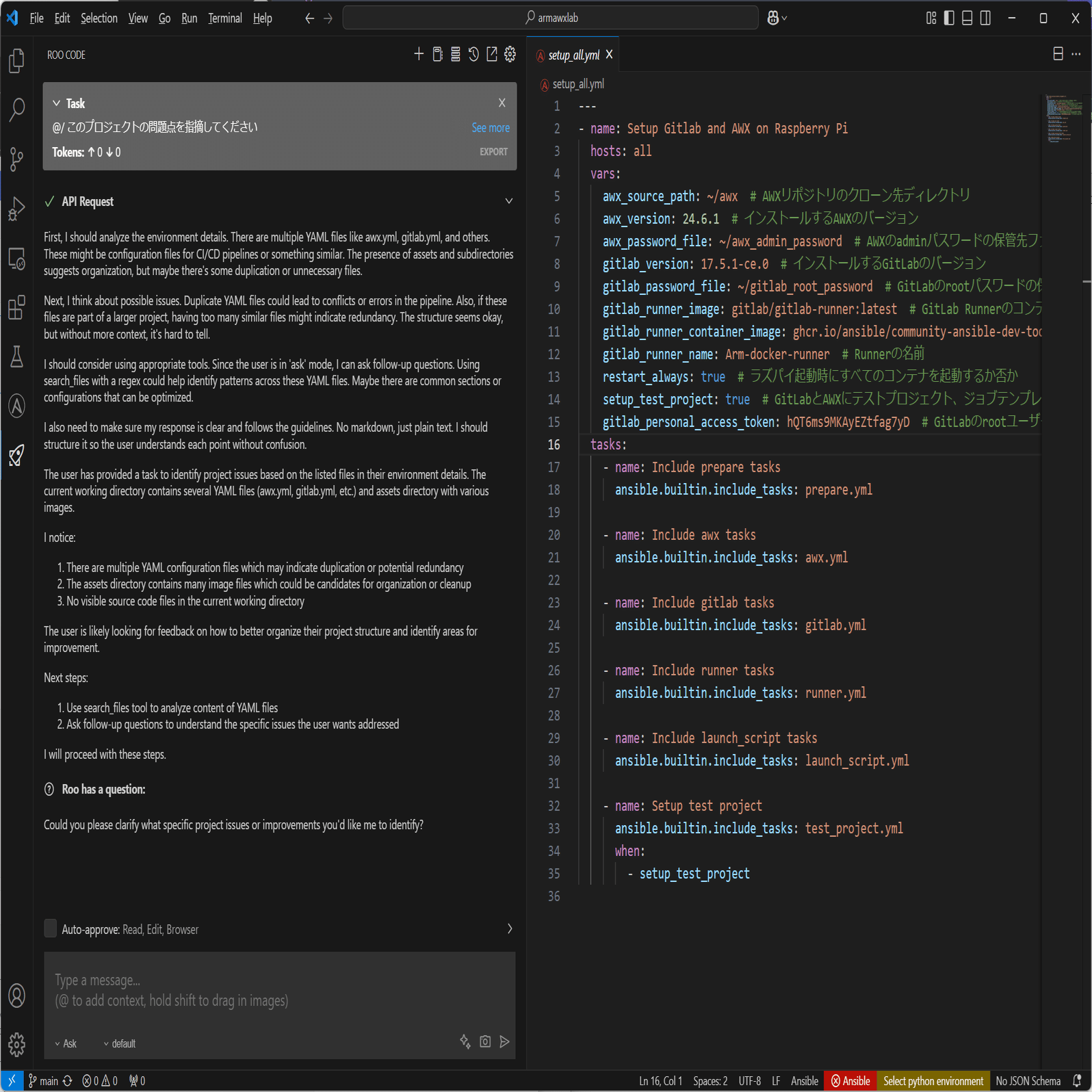The height and width of the screenshot is (1092, 1092).
Task: Click the main branch indicator
Action: pyautogui.click(x=43, y=1081)
